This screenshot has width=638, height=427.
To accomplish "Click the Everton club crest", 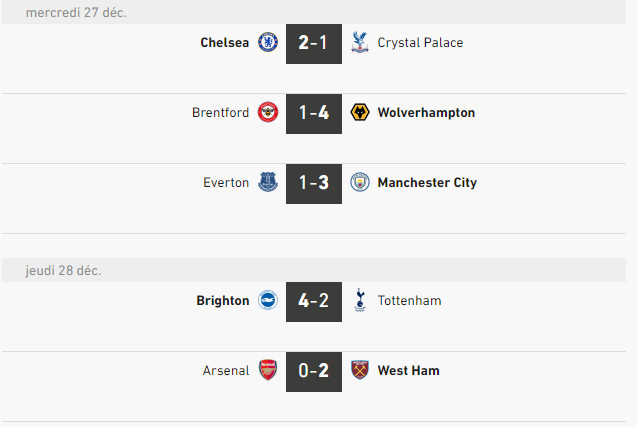I will (x=268, y=183).
